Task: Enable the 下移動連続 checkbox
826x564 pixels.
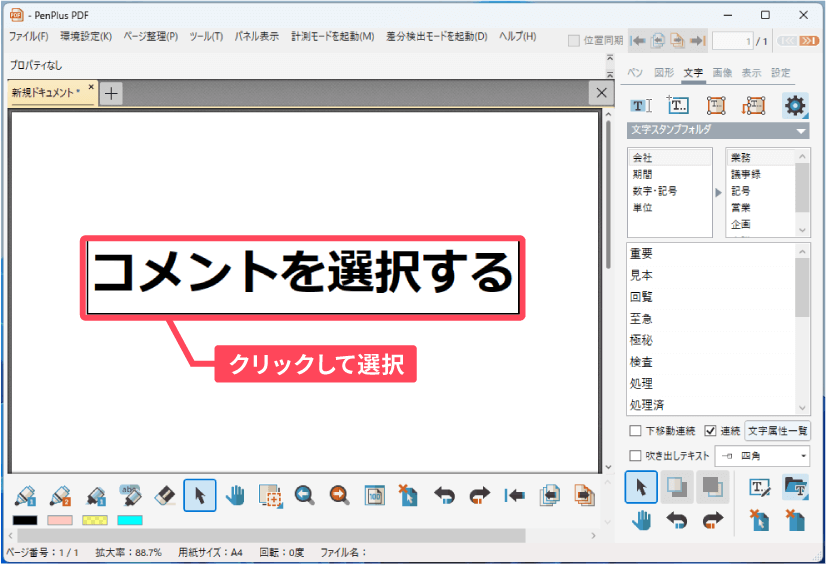Action: coord(635,431)
